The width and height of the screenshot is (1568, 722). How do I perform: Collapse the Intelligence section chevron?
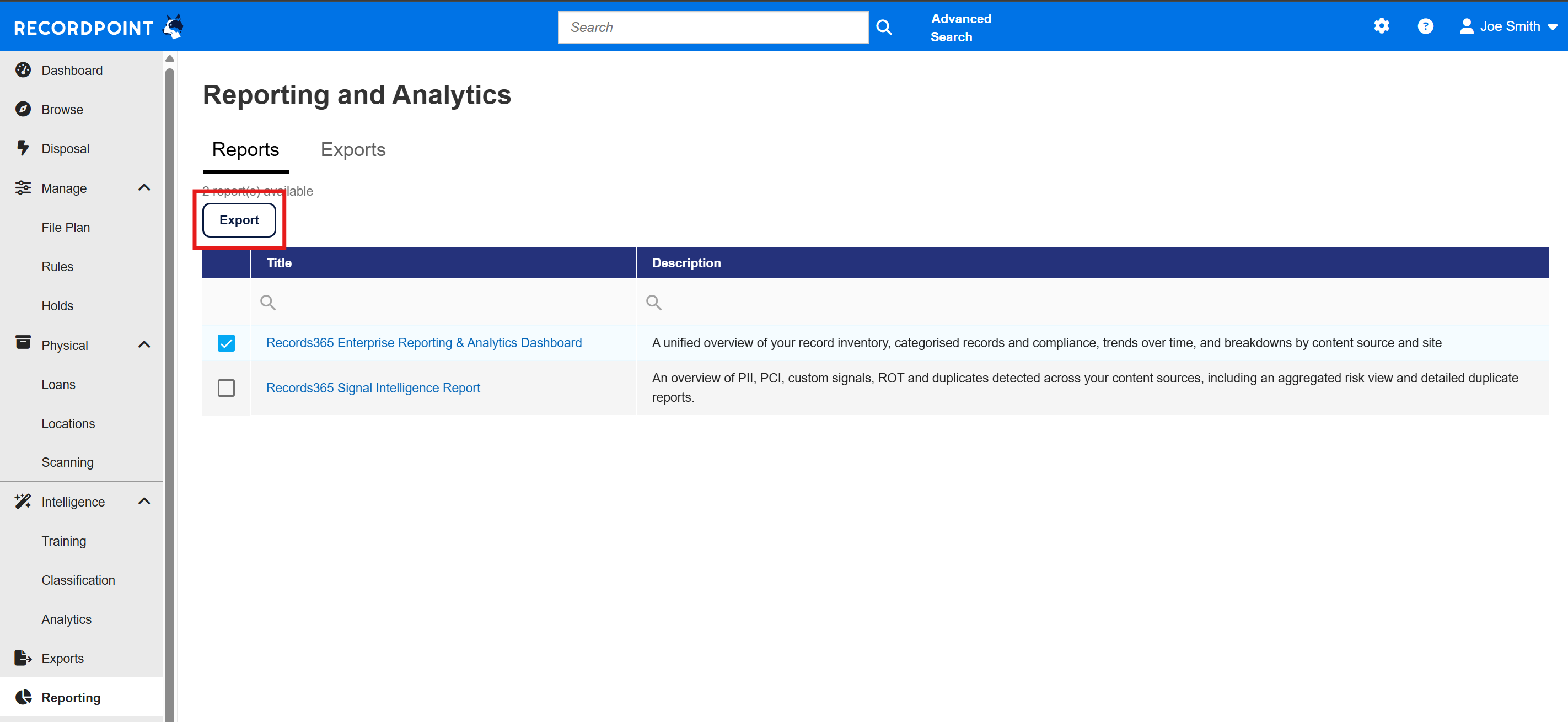pos(144,501)
